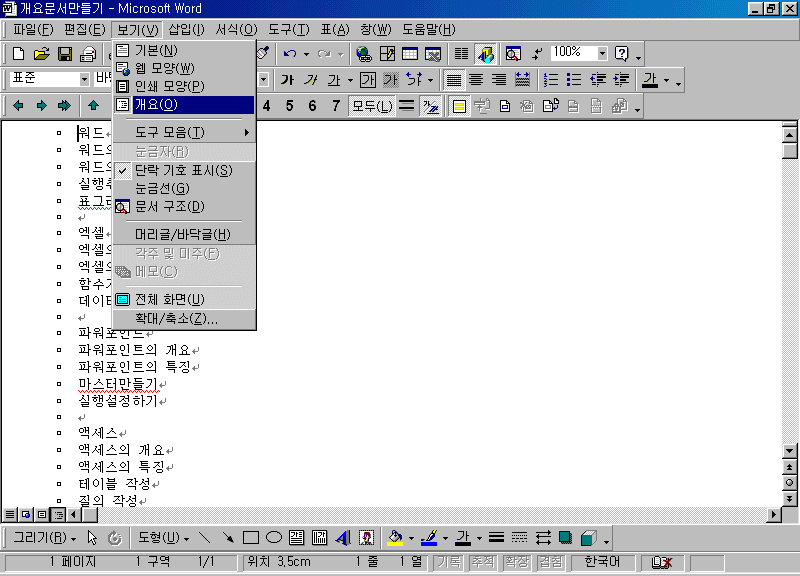Open the 3-D style tool

588,537
